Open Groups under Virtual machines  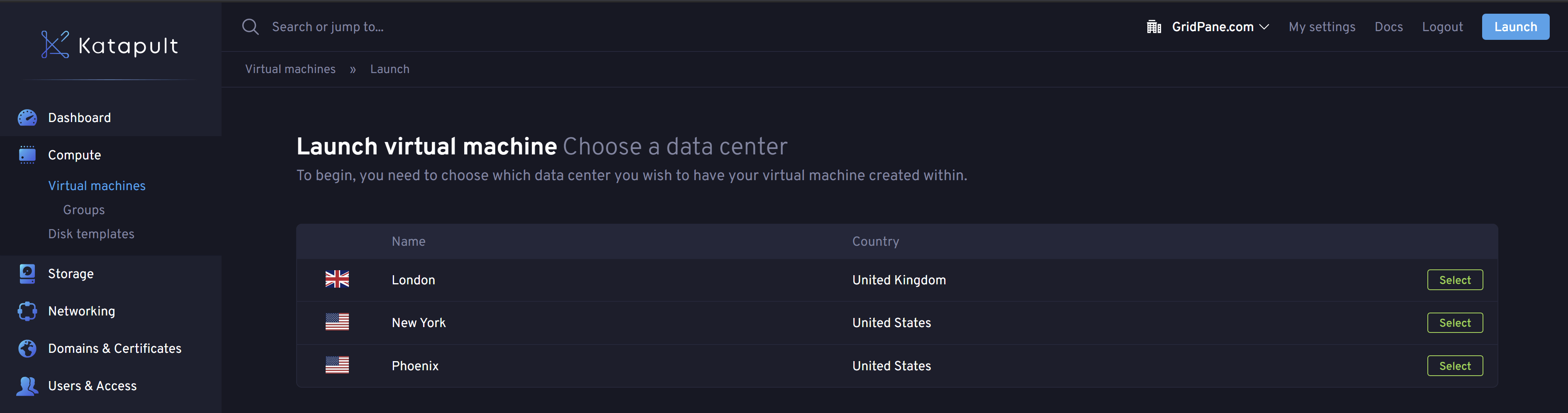pos(84,210)
